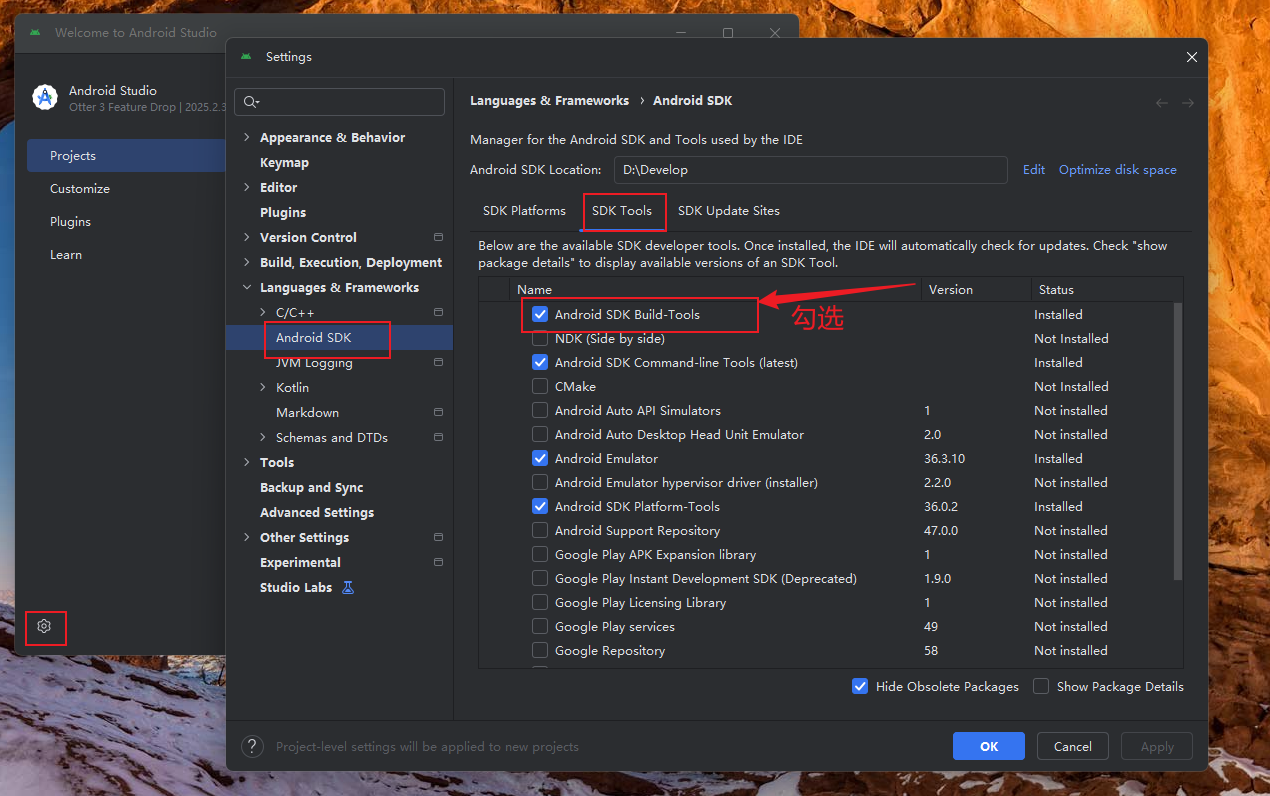Click the back navigation arrow in Settings

[x=1161, y=103]
